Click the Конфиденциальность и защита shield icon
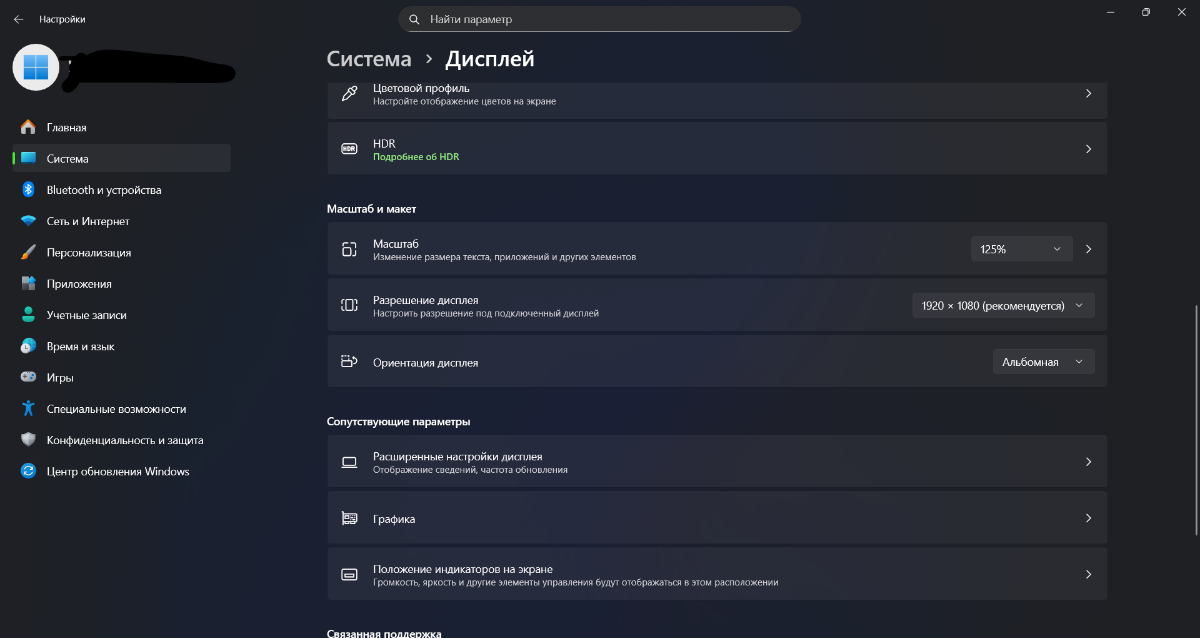The image size is (1200, 638). tap(28, 440)
